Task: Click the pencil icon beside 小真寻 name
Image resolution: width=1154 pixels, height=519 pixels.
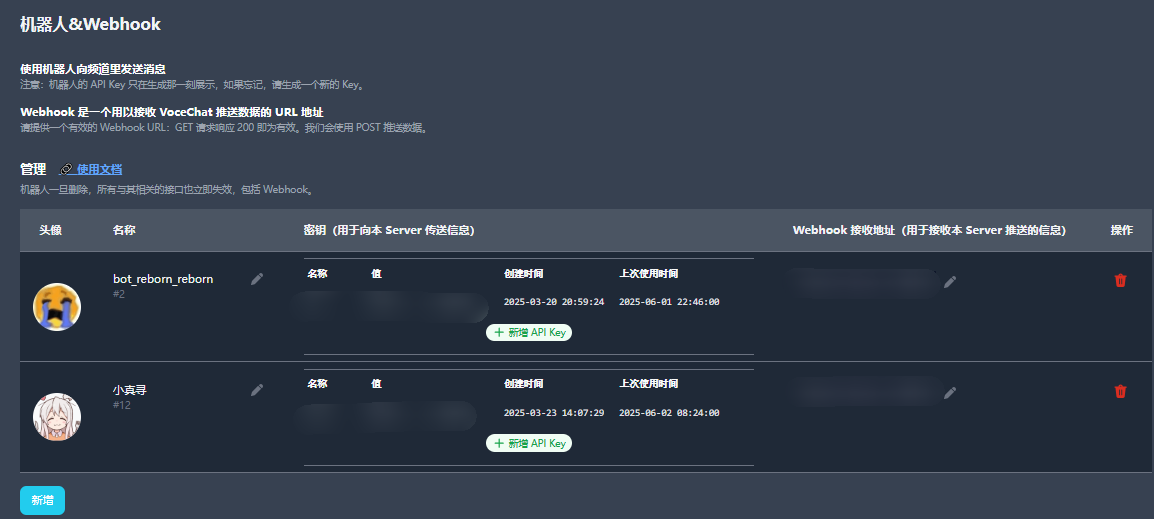Action: tap(257, 390)
